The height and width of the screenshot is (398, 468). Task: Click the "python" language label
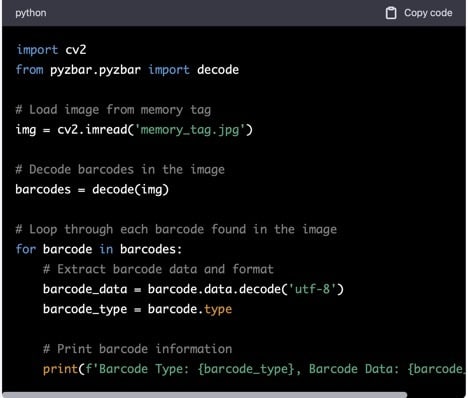click(31, 13)
